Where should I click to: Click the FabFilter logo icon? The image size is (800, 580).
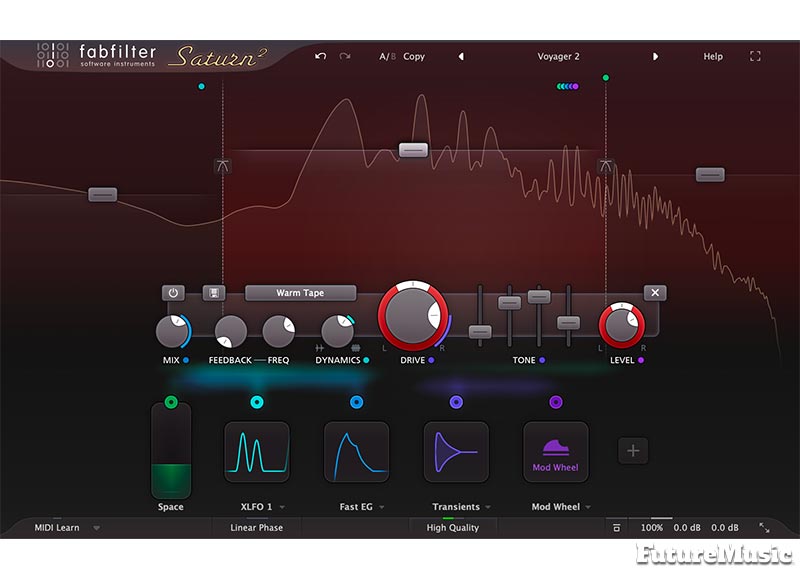pyautogui.click(x=53, y=55)
